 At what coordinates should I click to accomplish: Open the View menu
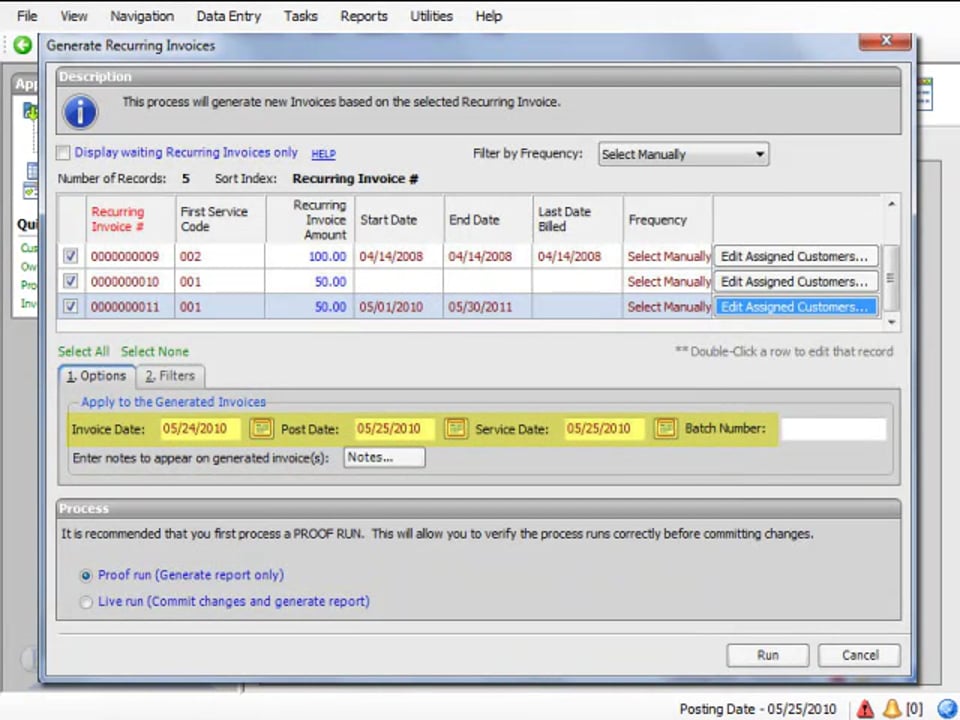(x=73, y=16)
